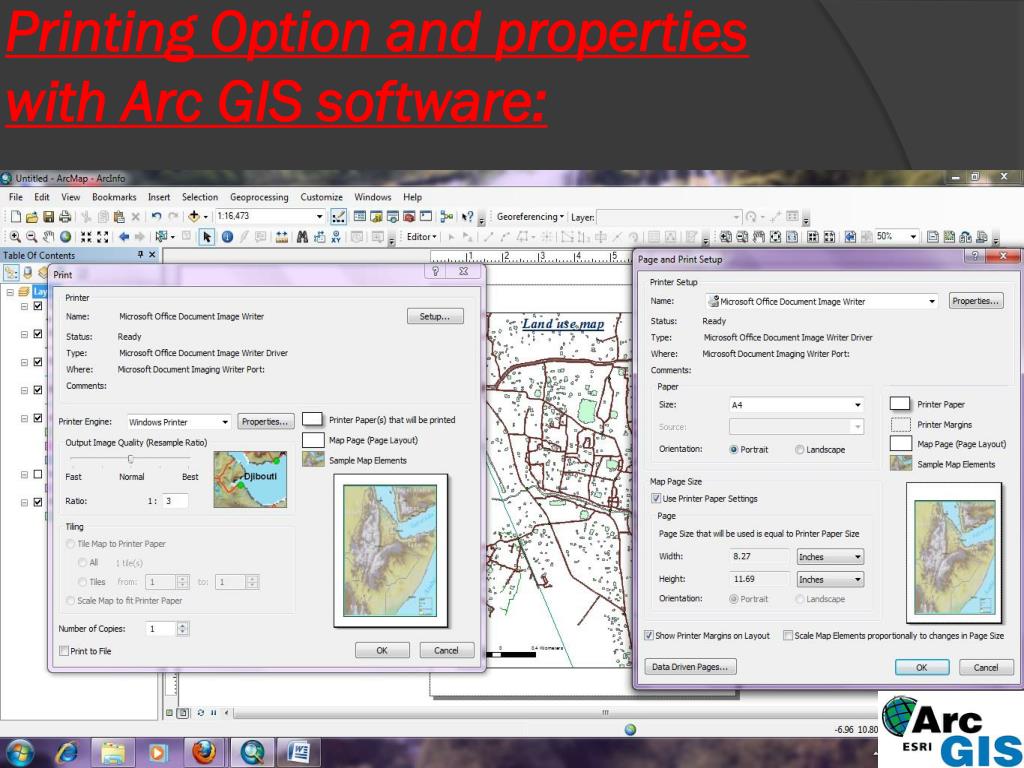Screen dimensions: 1024x768
Task: Click Properties... in Page and Print Setup
Action: point(976,301)
